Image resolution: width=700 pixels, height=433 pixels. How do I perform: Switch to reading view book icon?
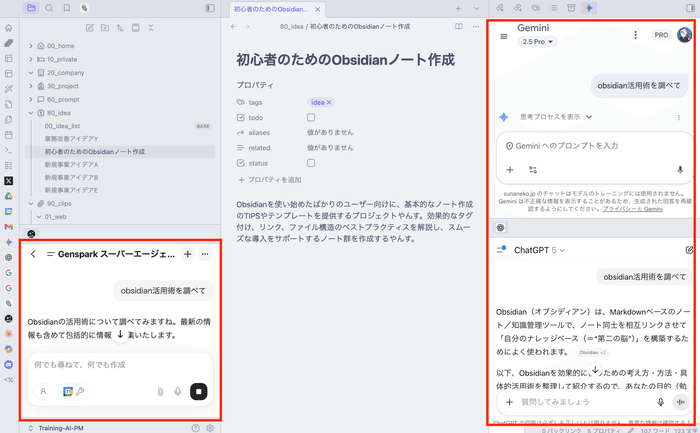click(x=458, y=26)
